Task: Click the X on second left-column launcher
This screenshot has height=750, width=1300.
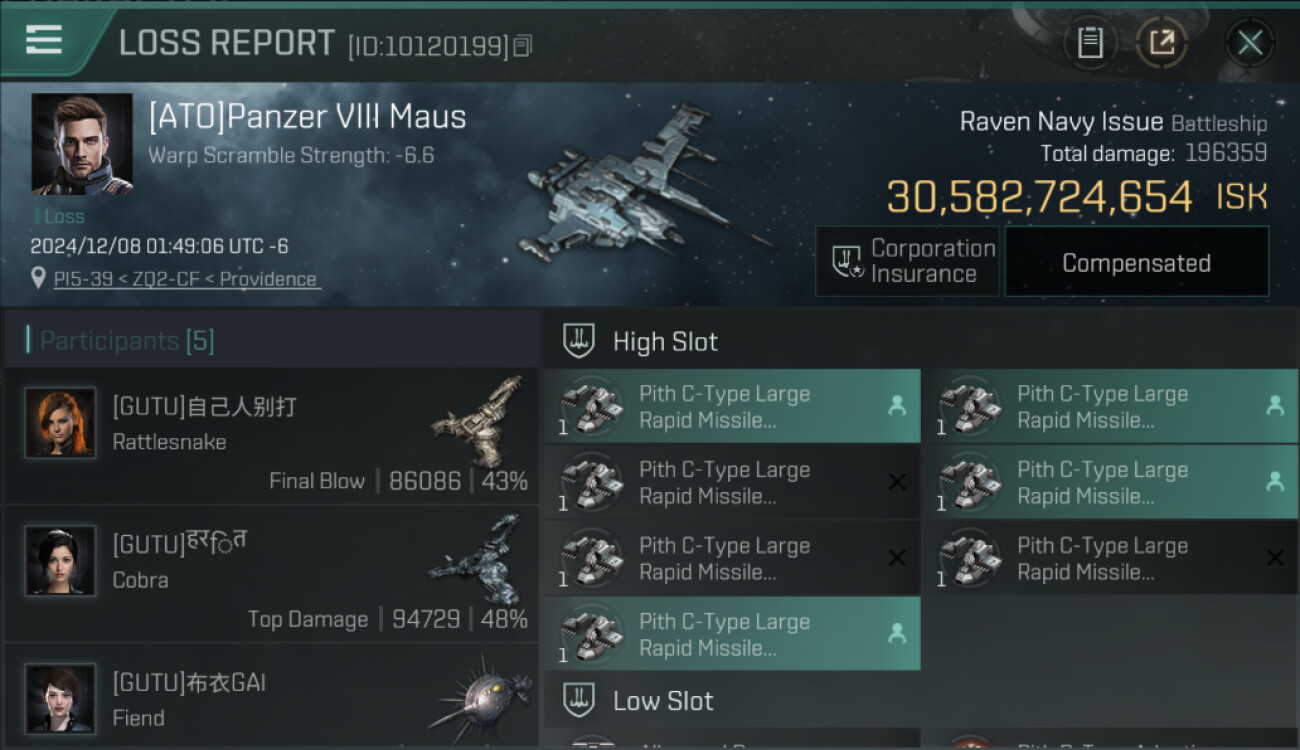Action: coord(897,482)
